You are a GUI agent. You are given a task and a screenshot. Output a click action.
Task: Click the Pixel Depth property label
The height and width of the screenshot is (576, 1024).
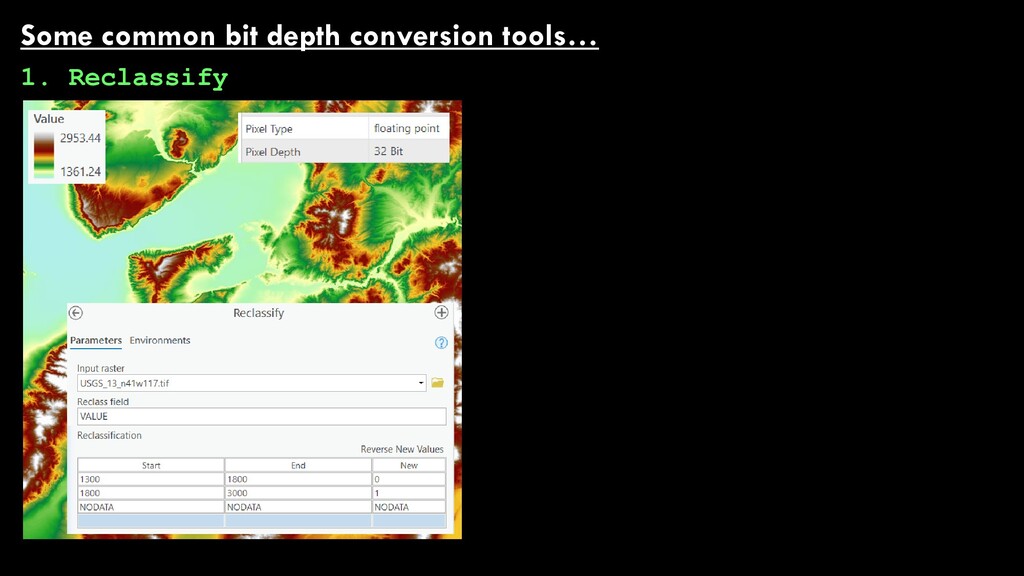click(x=273, y=152)
